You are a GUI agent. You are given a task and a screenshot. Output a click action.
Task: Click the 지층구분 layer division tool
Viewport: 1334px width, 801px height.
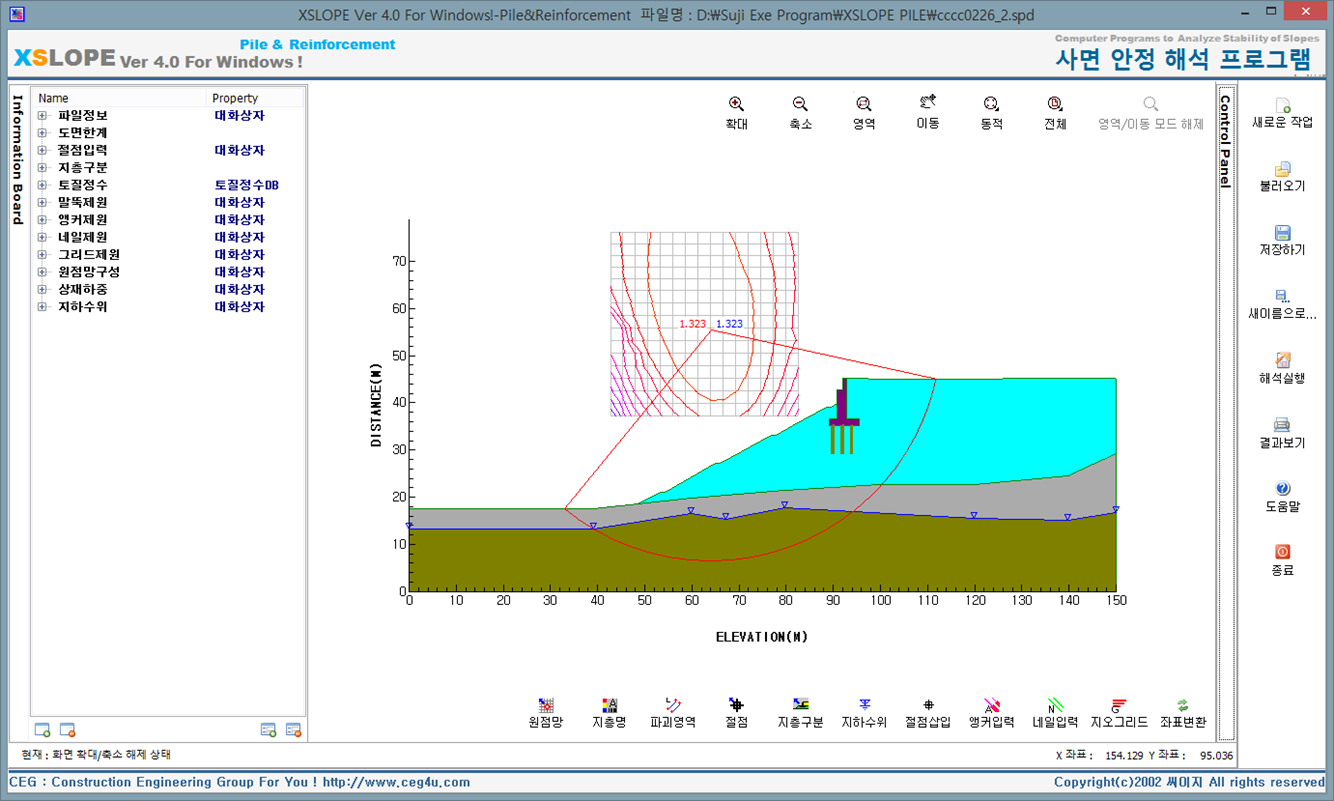click(800, 713)
